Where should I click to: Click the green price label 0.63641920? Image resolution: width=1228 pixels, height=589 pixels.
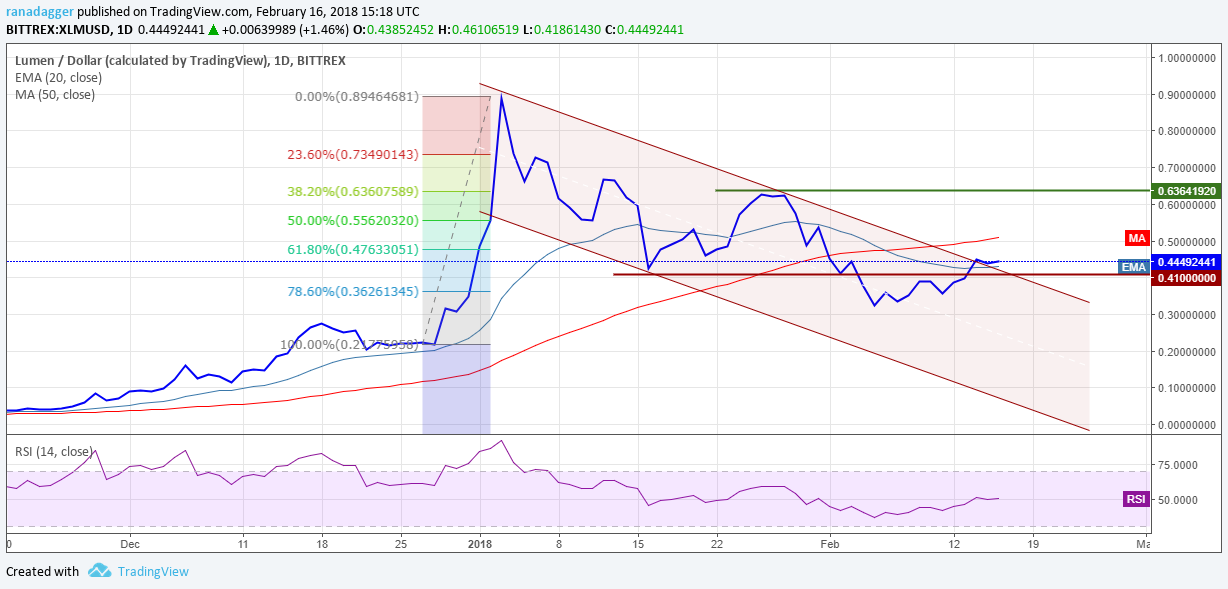pyautogui.click(x=1188, y=188)
